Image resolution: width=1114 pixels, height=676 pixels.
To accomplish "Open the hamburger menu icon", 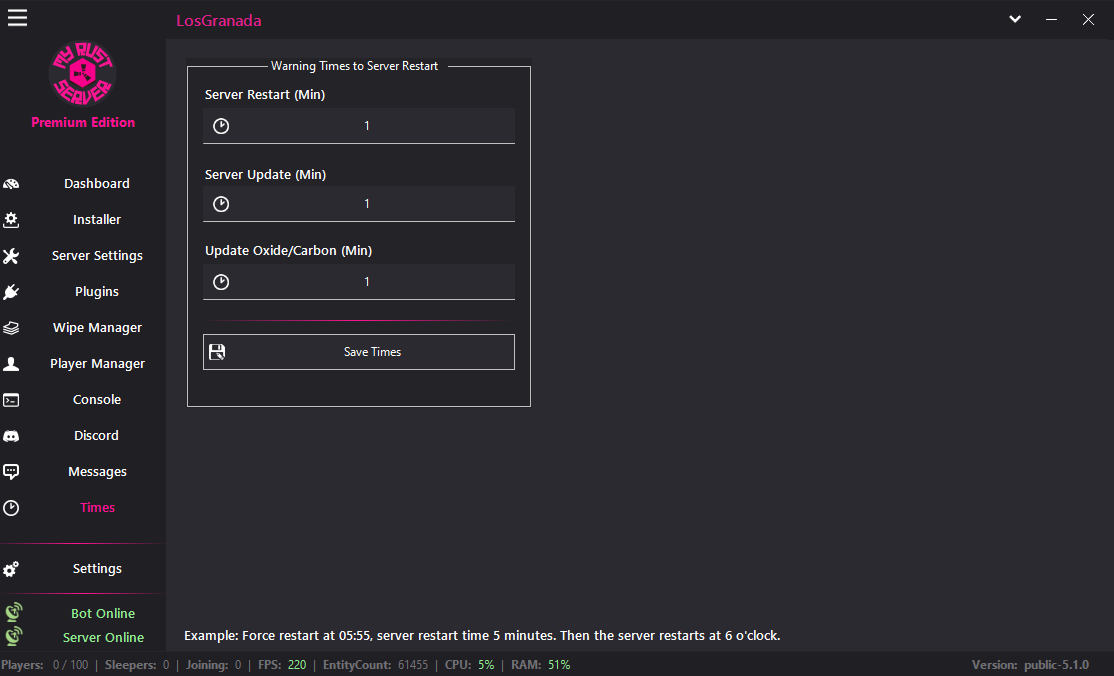I will [x=18, y=18].
